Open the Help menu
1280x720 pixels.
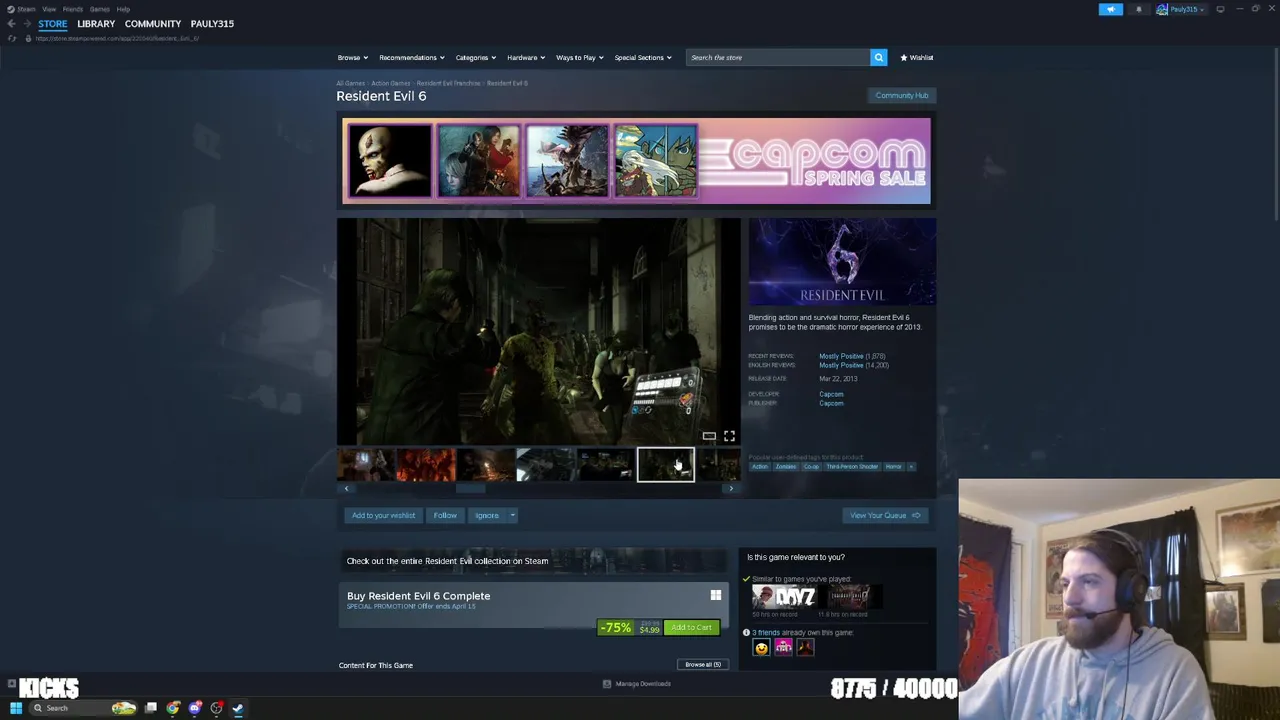point(123,9)
